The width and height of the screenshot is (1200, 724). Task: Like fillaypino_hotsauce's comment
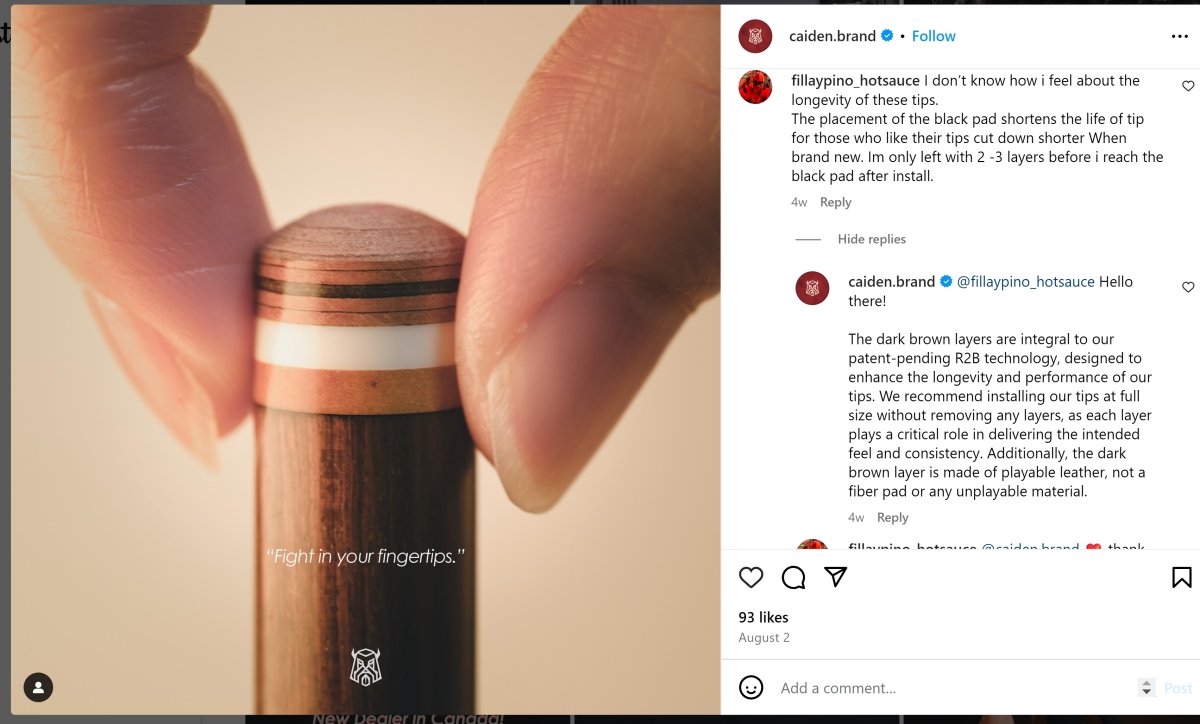click(x=1188, y=86)
